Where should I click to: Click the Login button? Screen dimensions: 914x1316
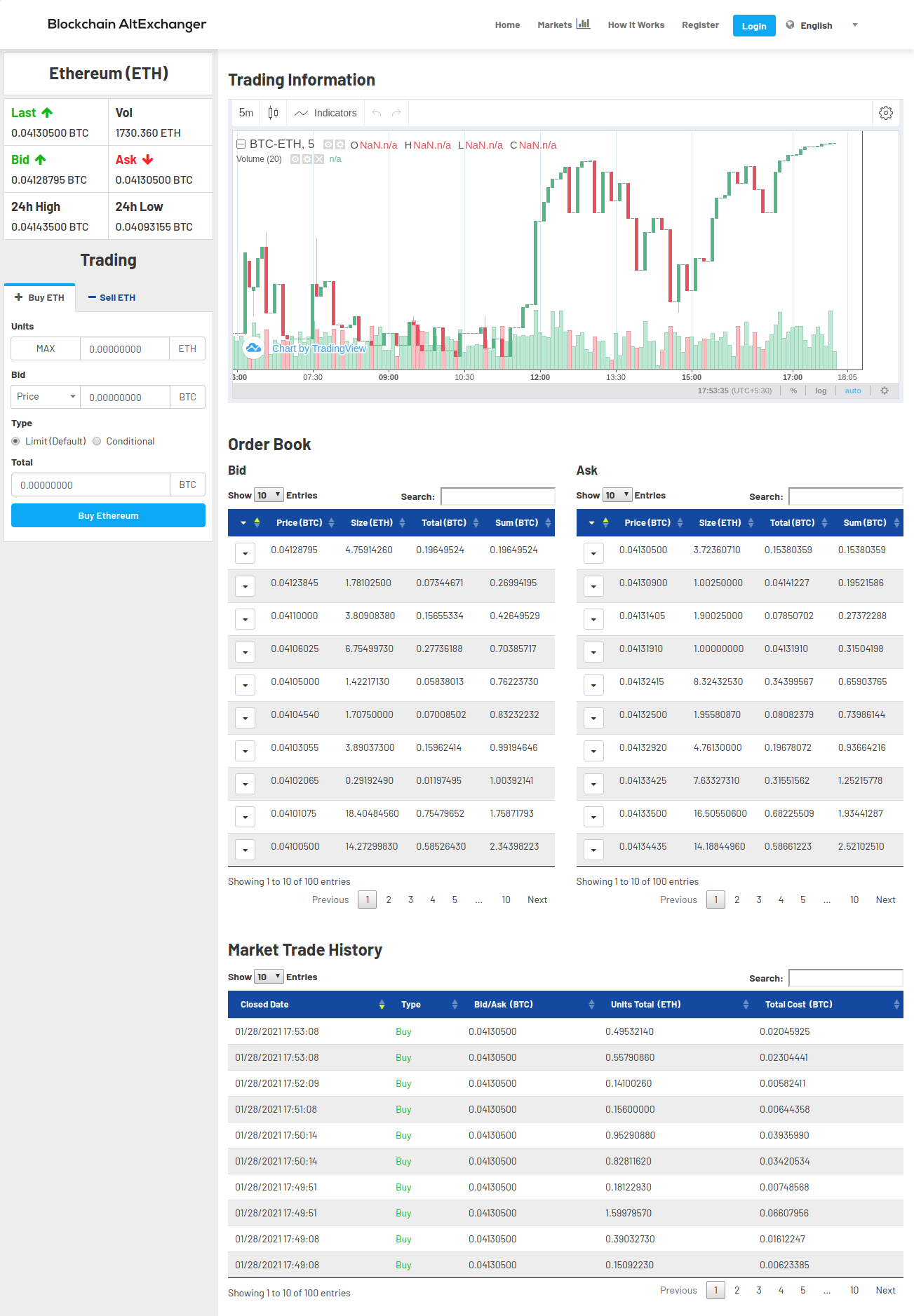coord(754,25)
